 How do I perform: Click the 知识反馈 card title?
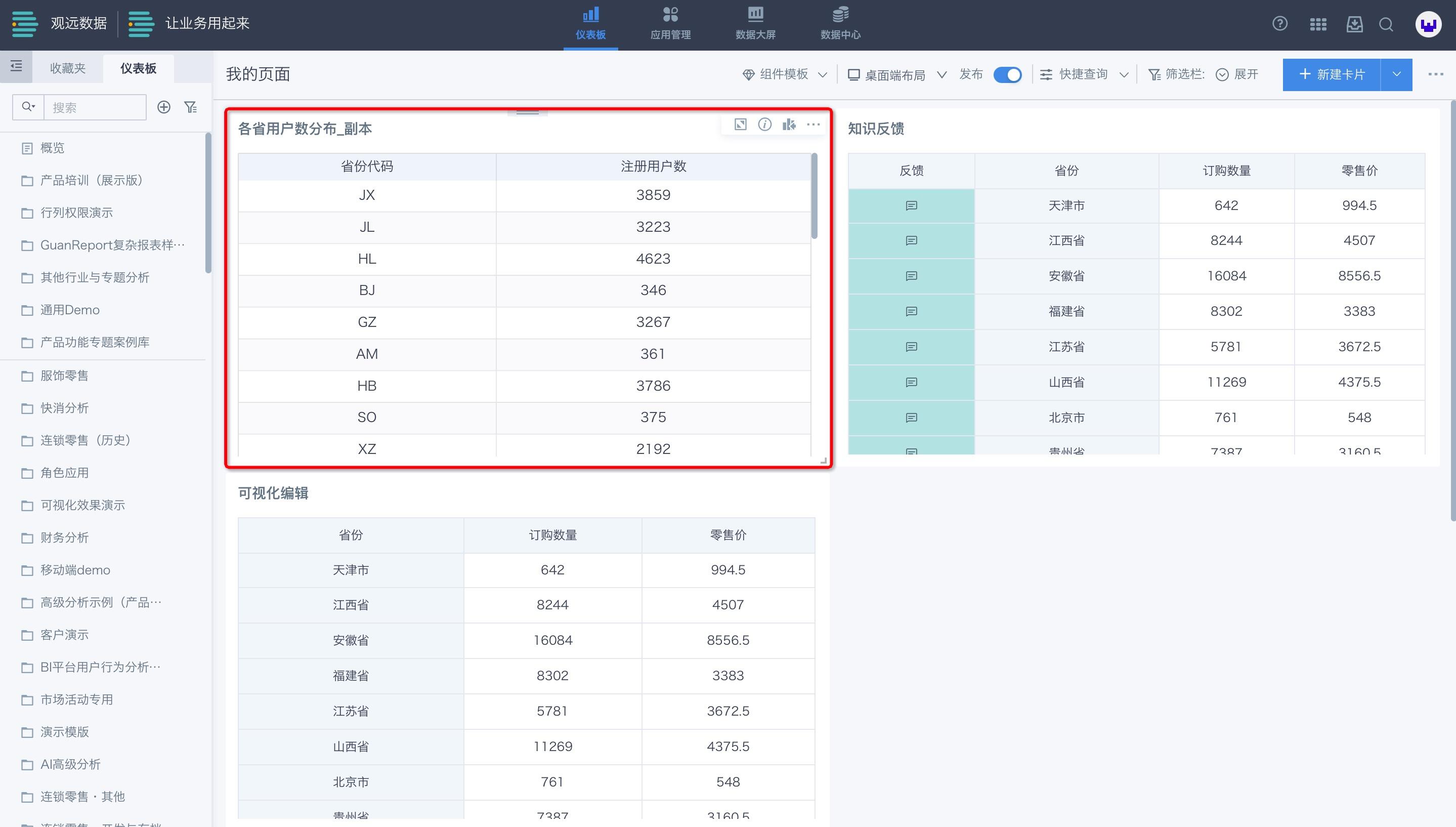click(x=876, y=129)
